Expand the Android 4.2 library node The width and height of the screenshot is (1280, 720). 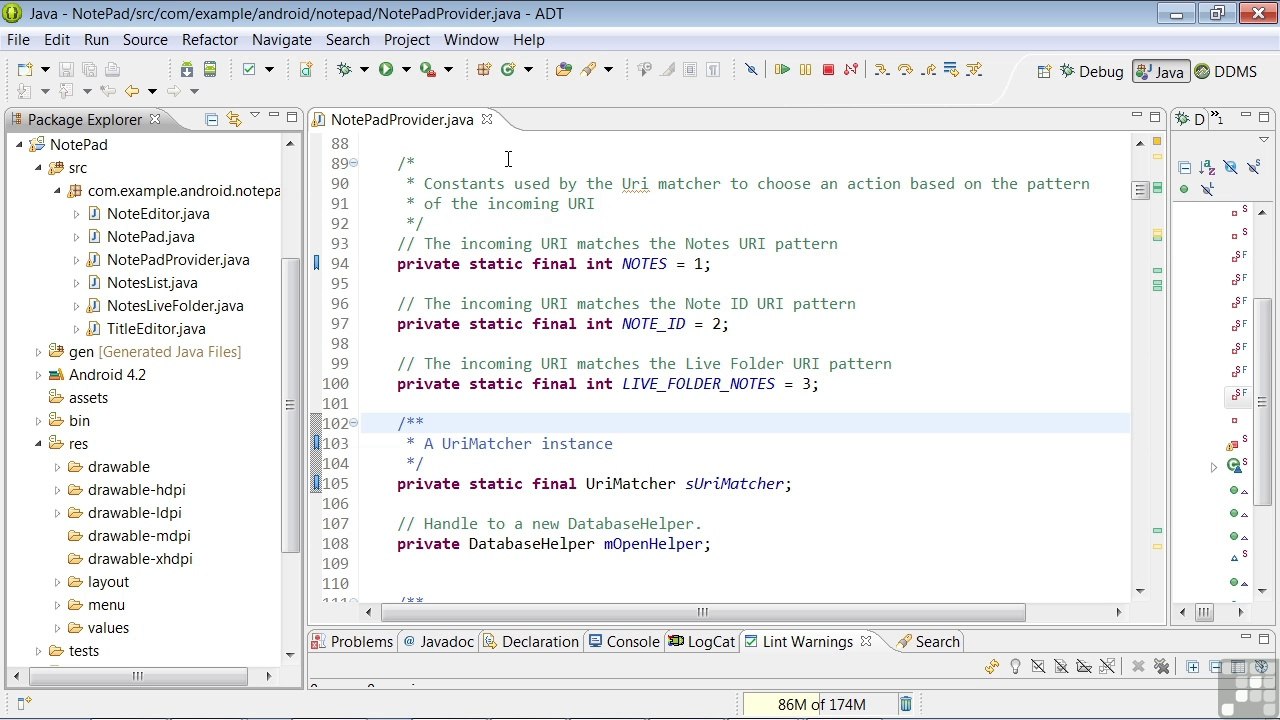point(38,374)
